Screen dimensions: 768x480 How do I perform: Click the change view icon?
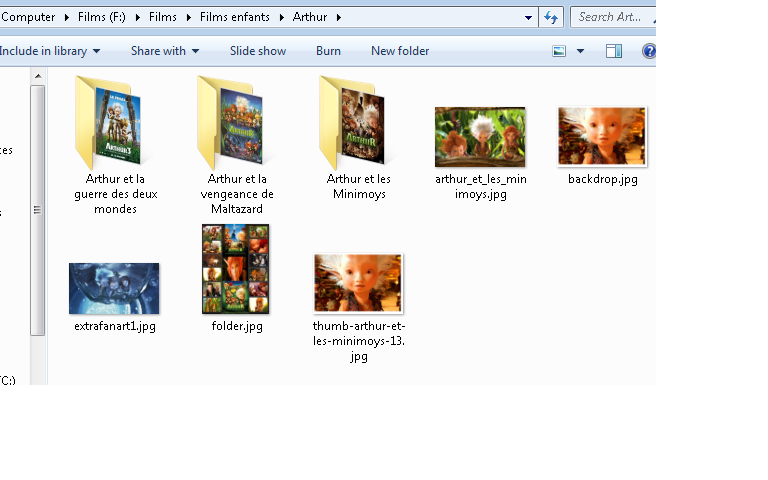pos(559,51)
